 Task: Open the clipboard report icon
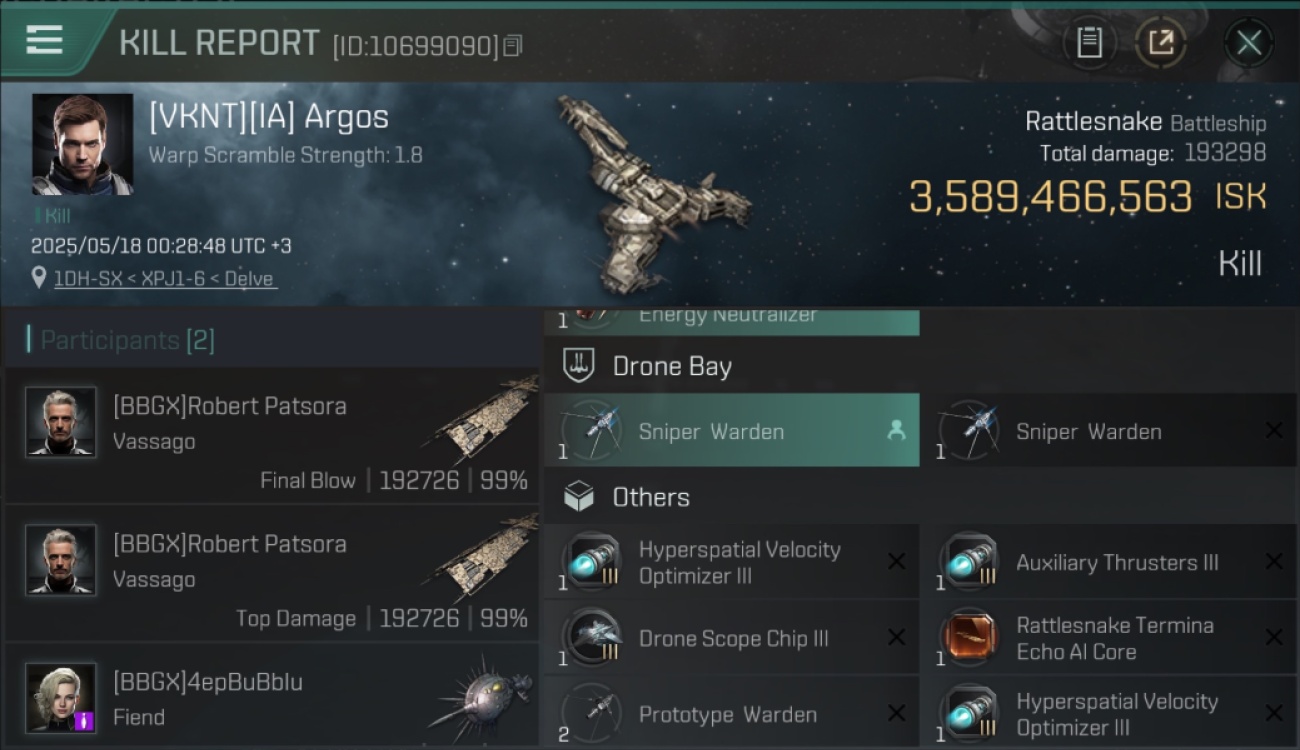(1089, 43)
